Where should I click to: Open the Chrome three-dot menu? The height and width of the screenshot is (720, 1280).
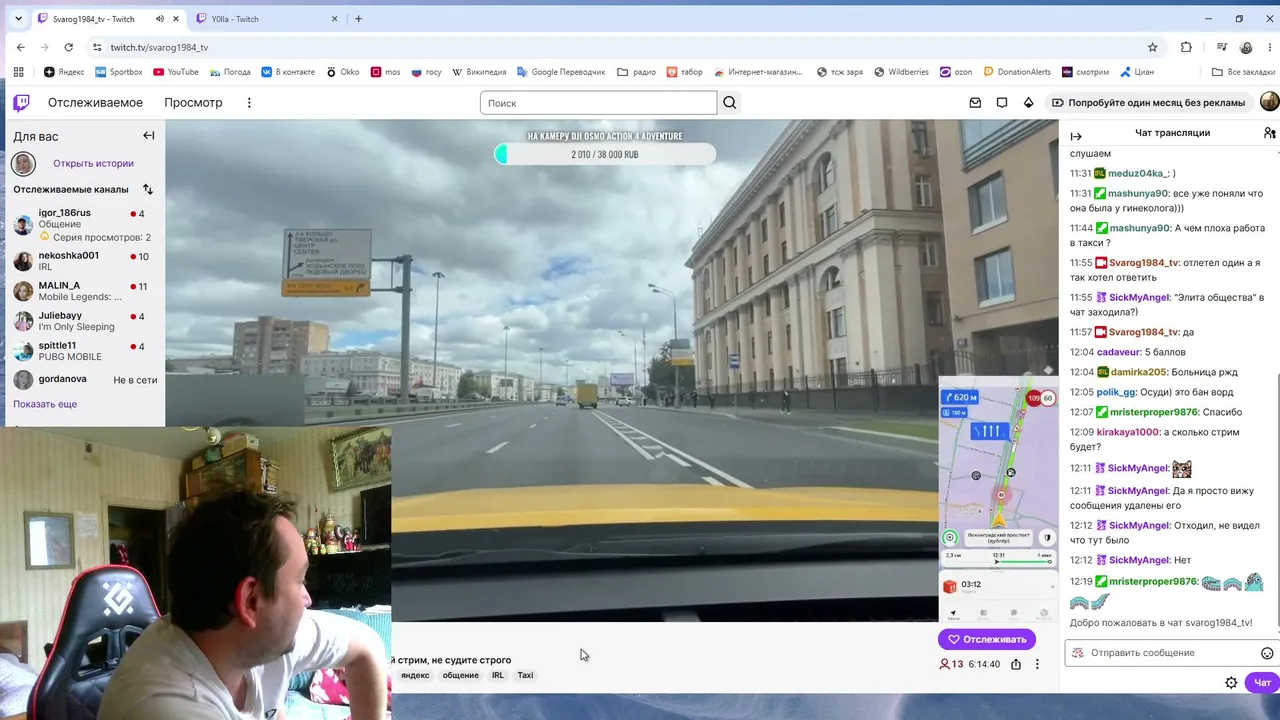[x=1268, y=47]
